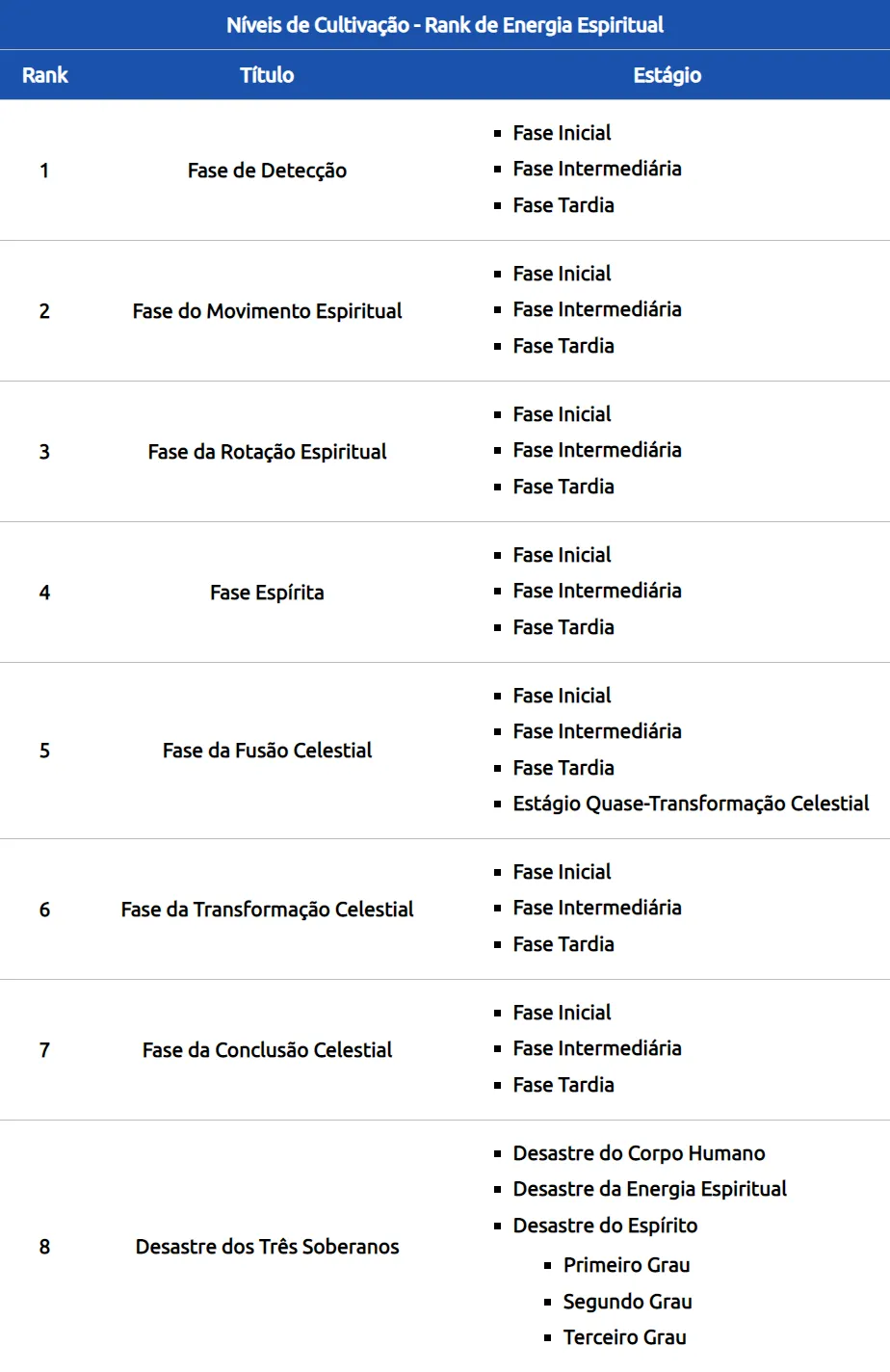The image size is (890, 1372).
Task: Select 'Desastre da Energia Espiritual' list item
Action: coord(649,1189)
